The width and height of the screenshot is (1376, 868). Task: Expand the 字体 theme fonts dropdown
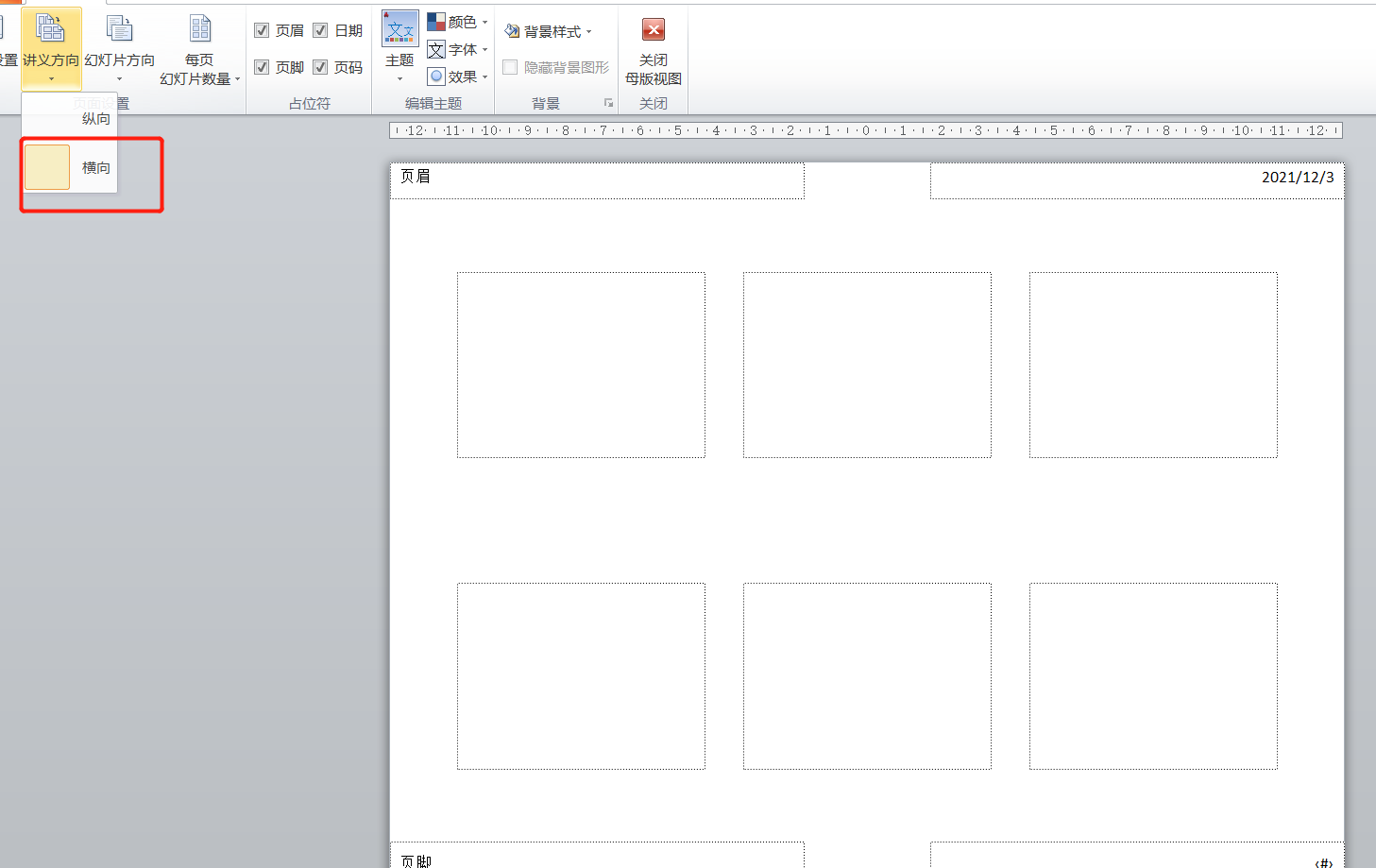458,49
